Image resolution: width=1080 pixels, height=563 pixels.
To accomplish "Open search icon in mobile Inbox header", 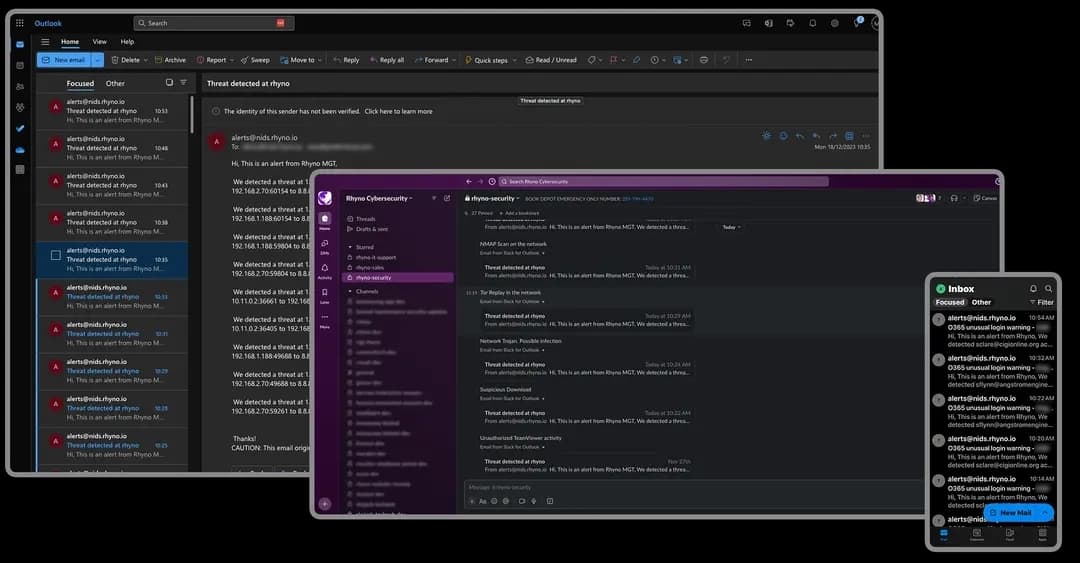I will click(1048, 289).
